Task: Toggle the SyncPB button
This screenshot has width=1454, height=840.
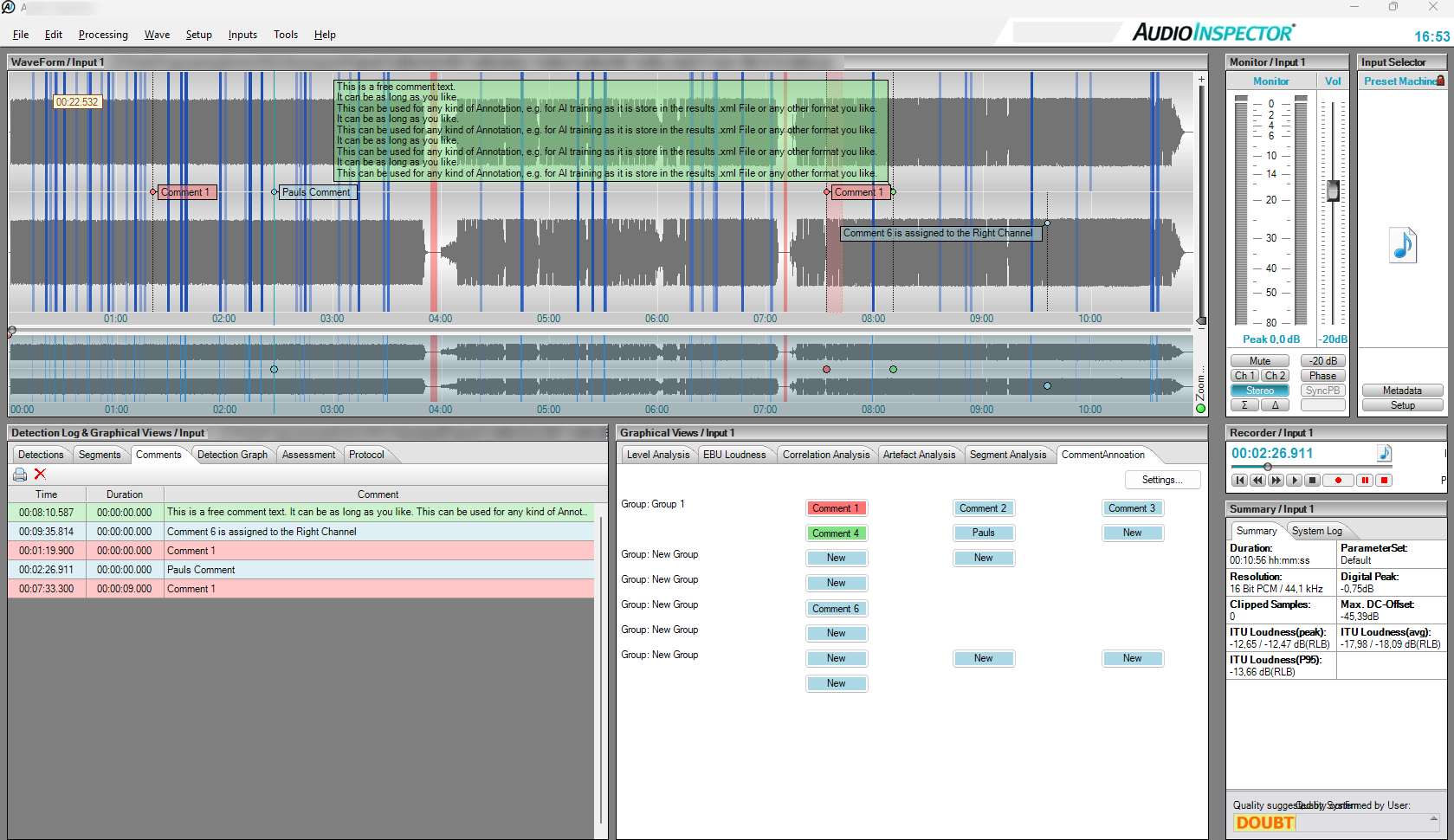Action: click(x=1322, y=391)
